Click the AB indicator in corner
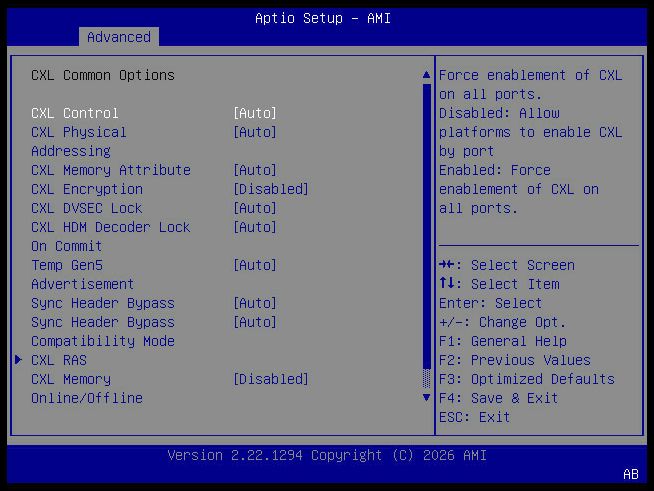 pos(631,474)
